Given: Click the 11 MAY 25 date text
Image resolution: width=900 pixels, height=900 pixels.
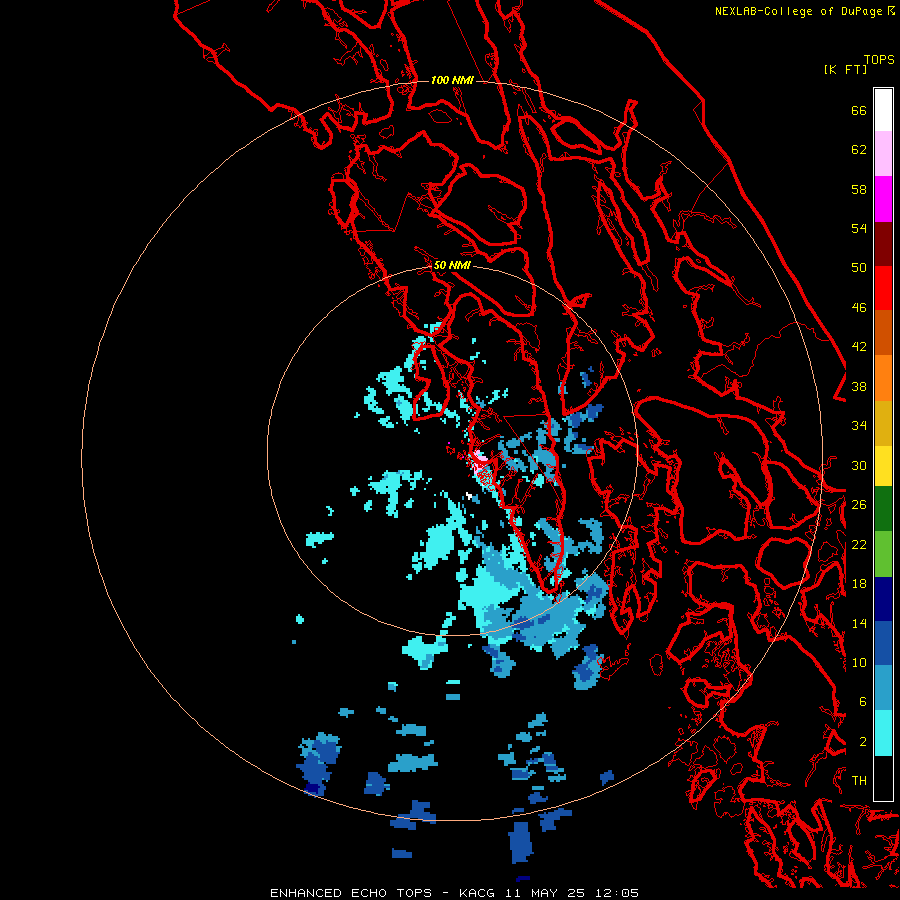Looking at the screenshot, I should click(545, 893).
